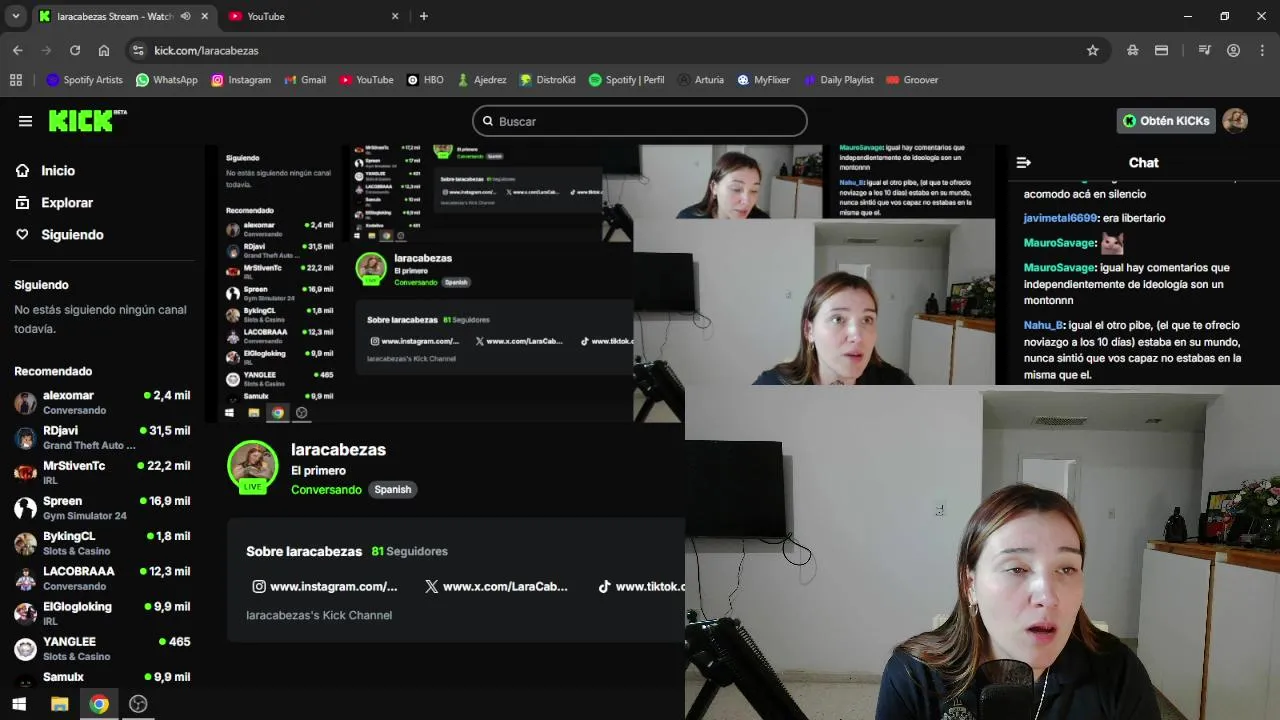Open recommended channel LACOBRAAA
The image size is (1280, 720).
point(102,578)
